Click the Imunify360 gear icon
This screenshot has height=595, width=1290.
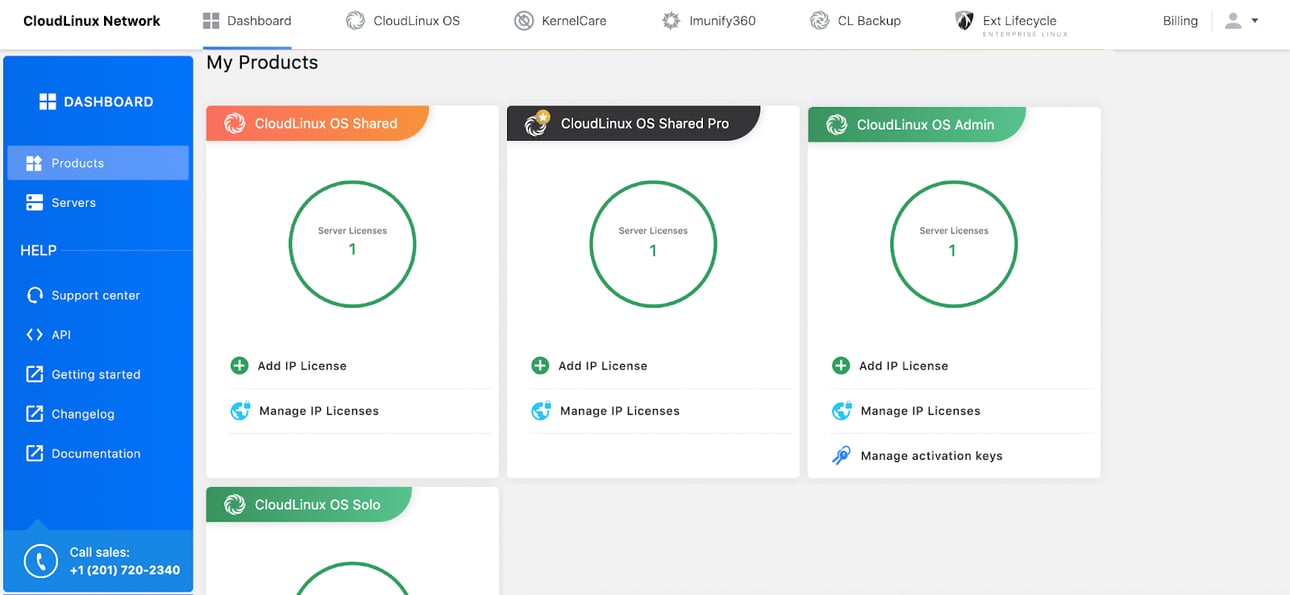[x=670, y=19]
